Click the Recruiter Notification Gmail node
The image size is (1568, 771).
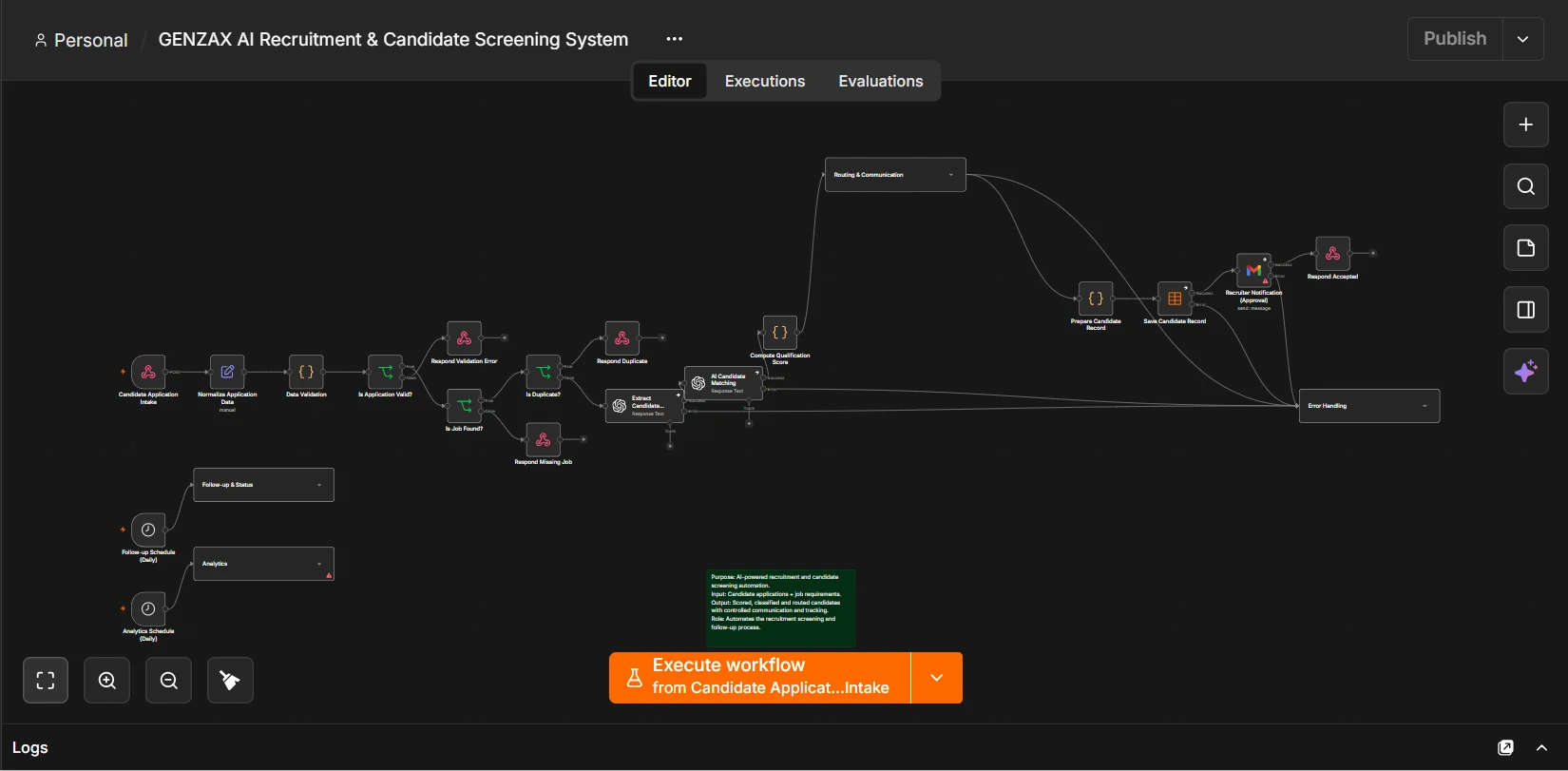1253,270
